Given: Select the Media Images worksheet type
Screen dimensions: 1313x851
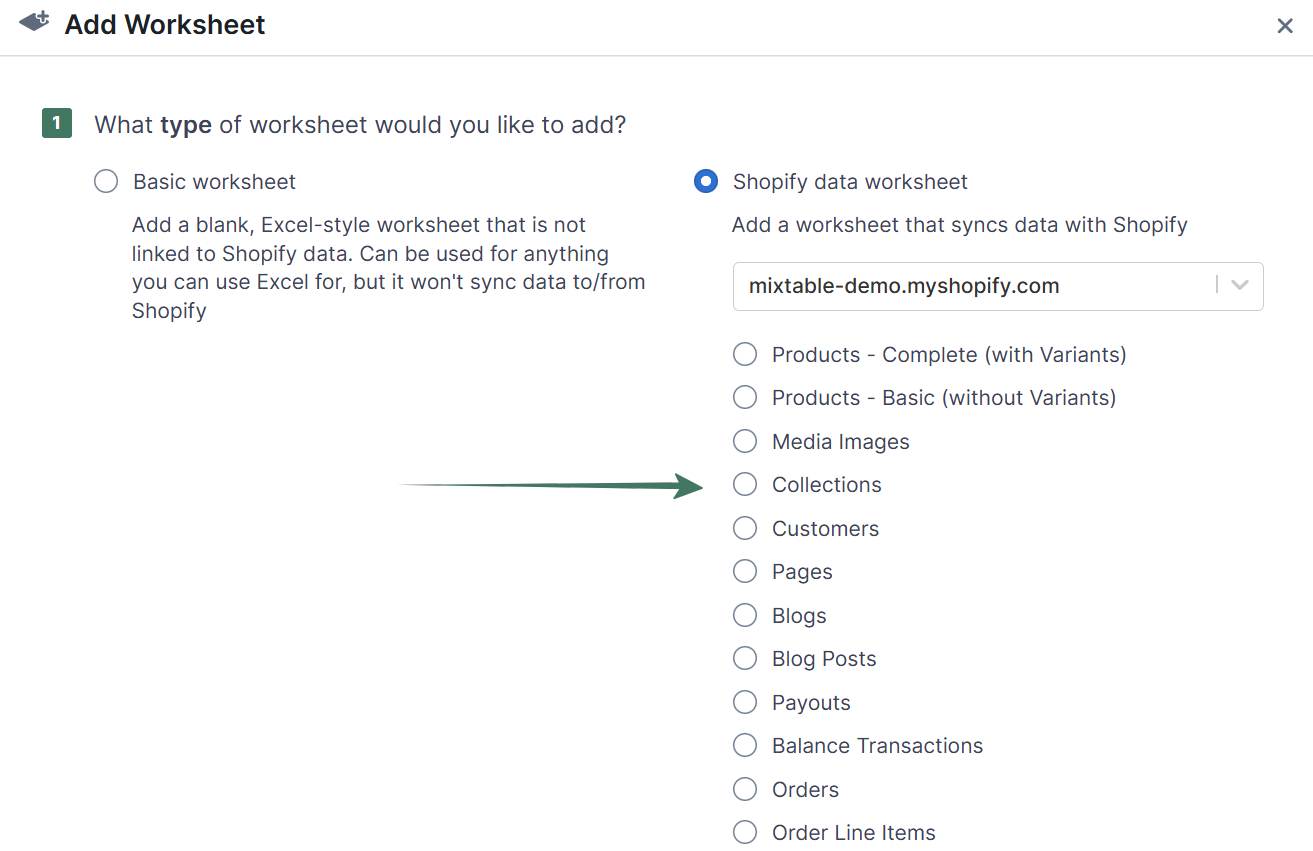Looking at the screenshot, I should click(x=745, y=441).
